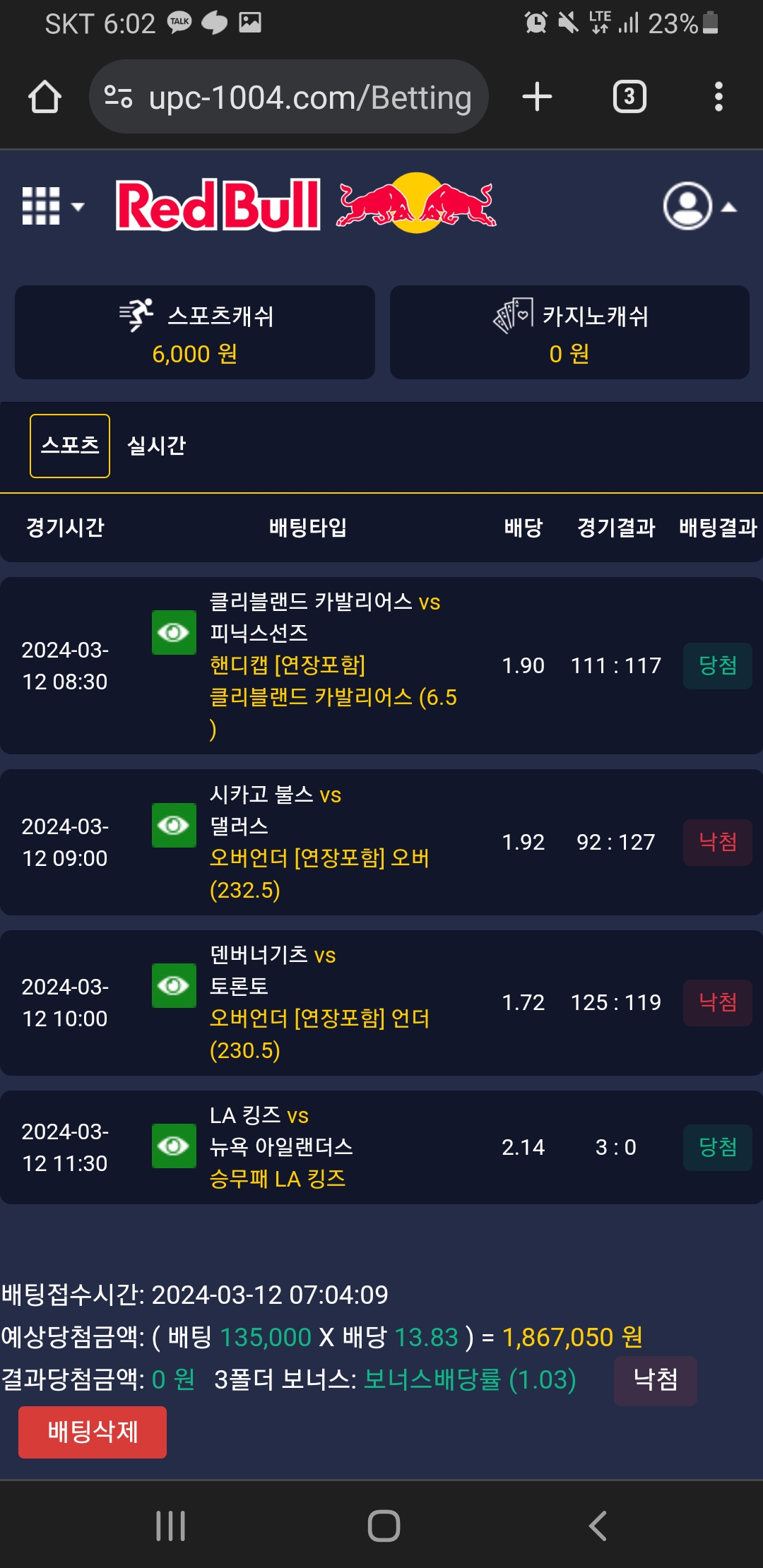763x1568 pixels.
Task: Tap the site info icon in address bar
Action: 118,97
